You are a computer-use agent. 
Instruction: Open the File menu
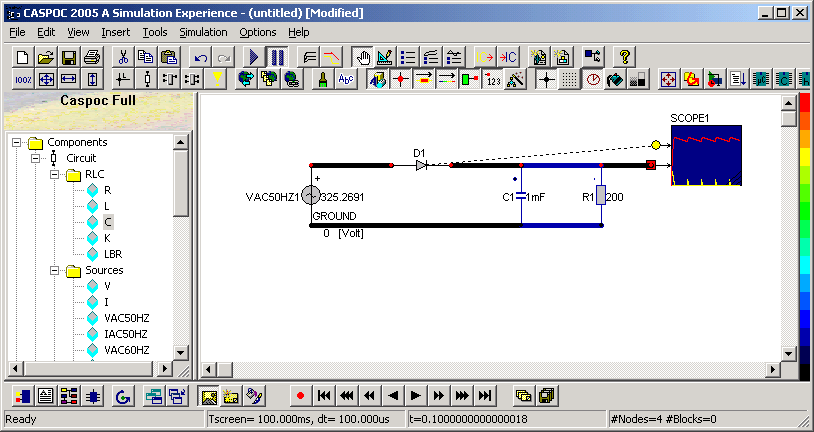(x=17, y=32)
